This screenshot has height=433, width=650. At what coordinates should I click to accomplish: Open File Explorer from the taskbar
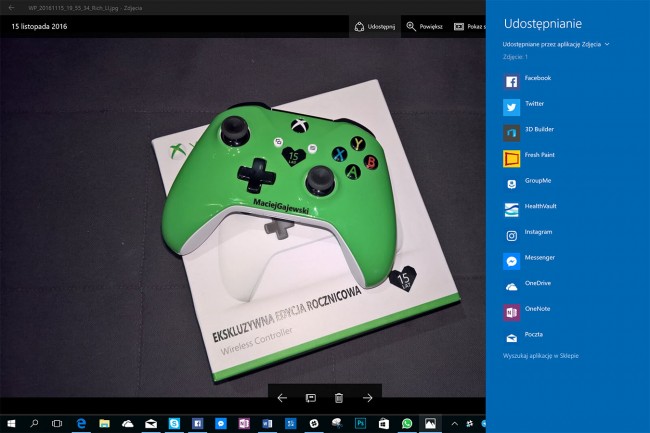click(x=104, y=423)
